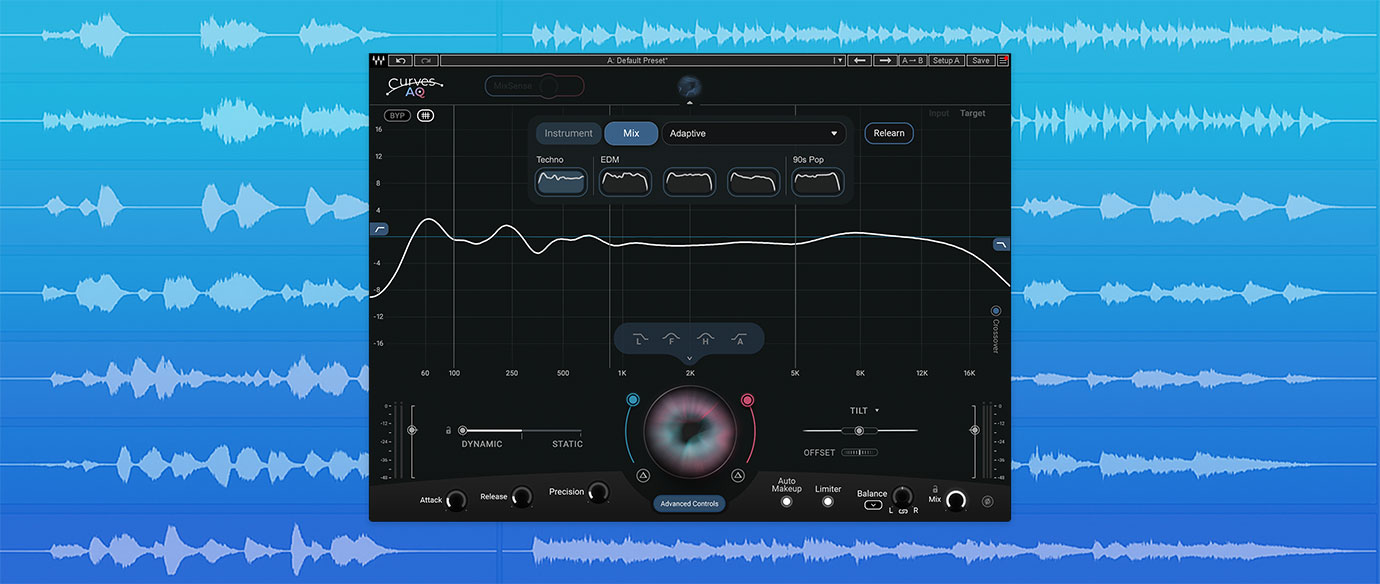Click the lock icon above Mix knob
Viewport: 1380px width, 584px height.
[934, 487]
